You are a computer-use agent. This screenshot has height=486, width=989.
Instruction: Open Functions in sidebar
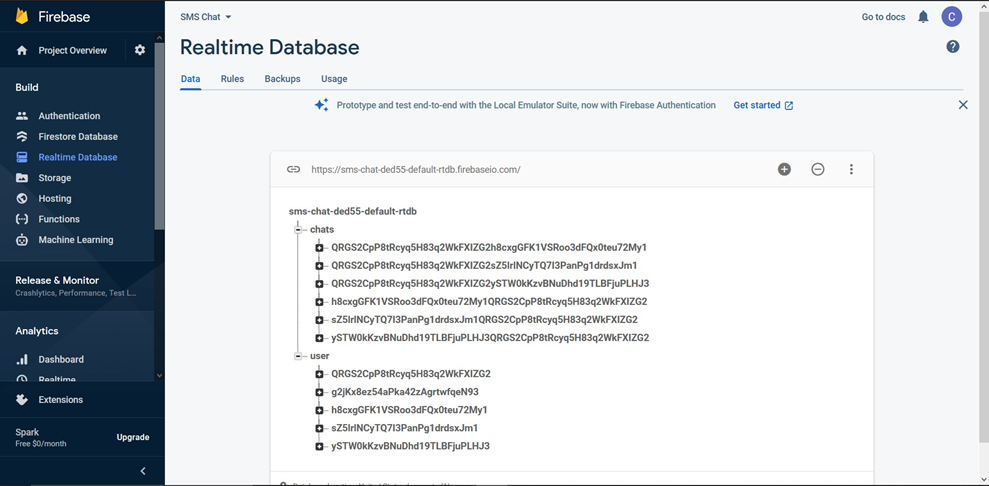pyautogui.click(x=59, y=219)
